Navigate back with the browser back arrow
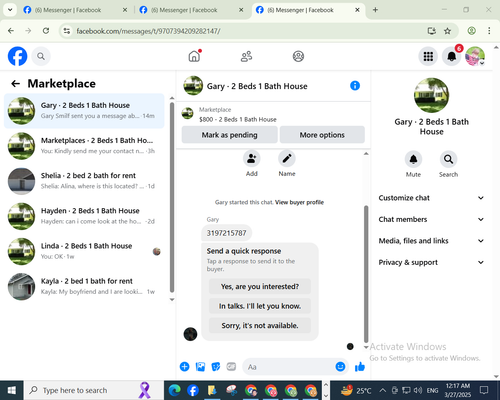Screen dimensions: 500x400 click(11, 31)
